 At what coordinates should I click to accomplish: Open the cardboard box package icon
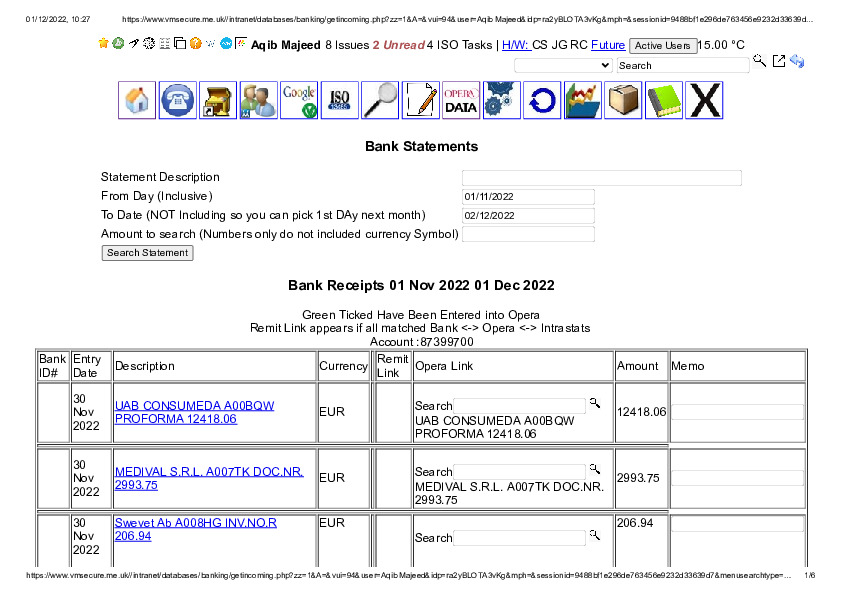(623, 101)
